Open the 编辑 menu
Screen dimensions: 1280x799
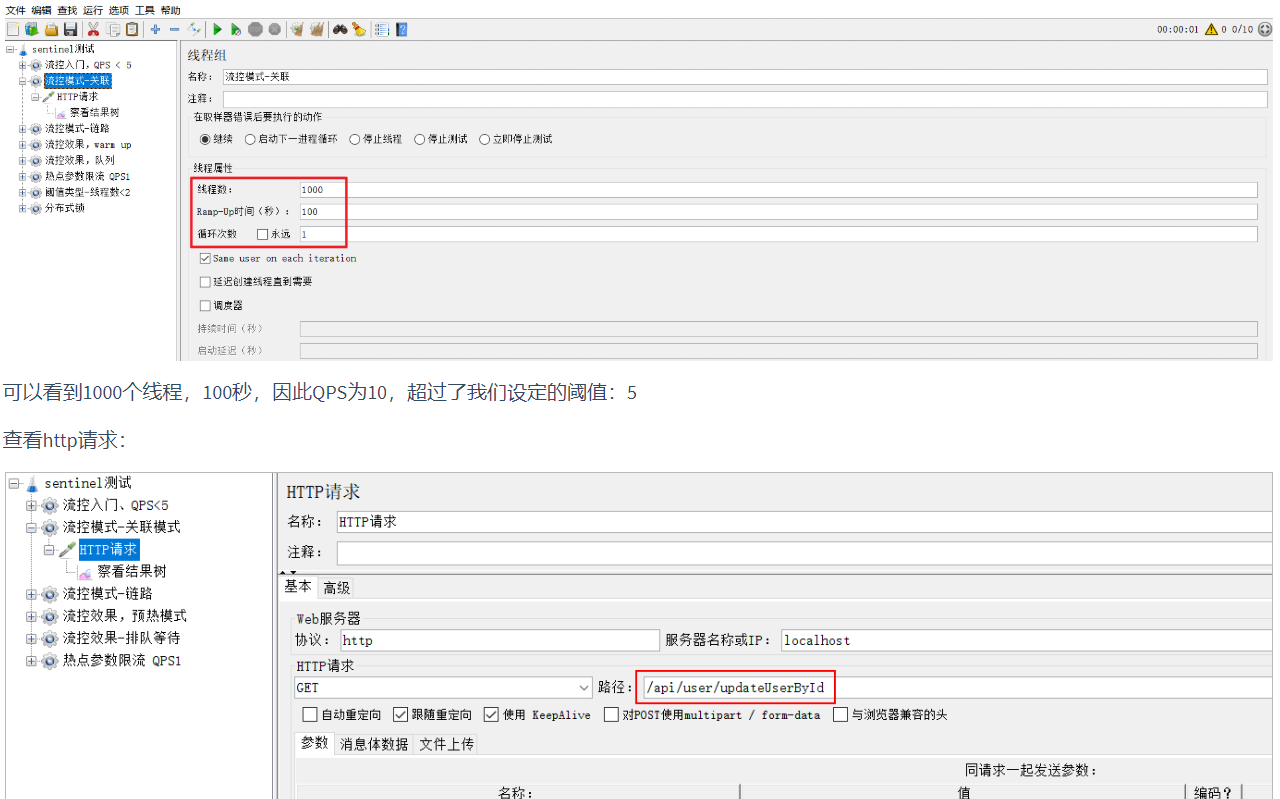click(x=41, y=10)
